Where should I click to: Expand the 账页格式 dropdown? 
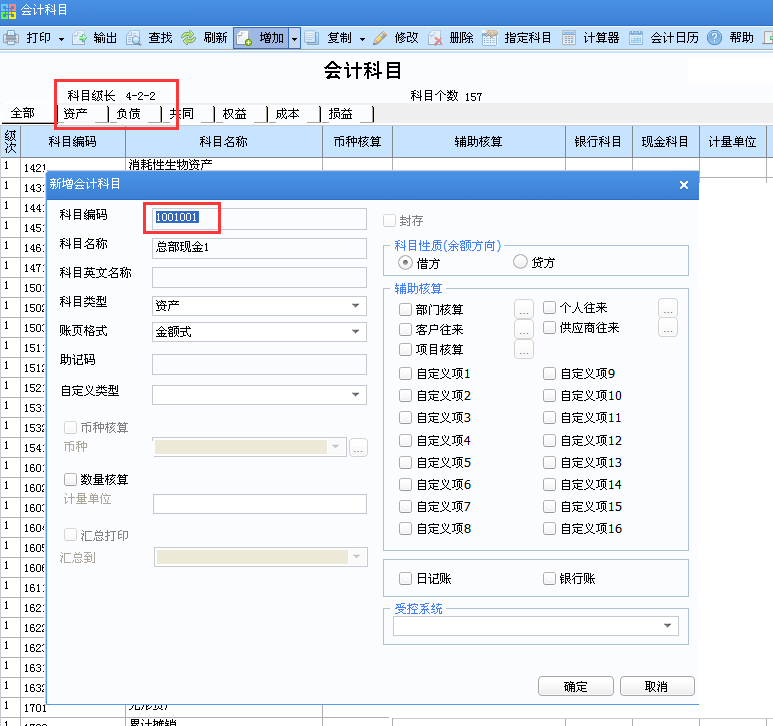(355, 332)
